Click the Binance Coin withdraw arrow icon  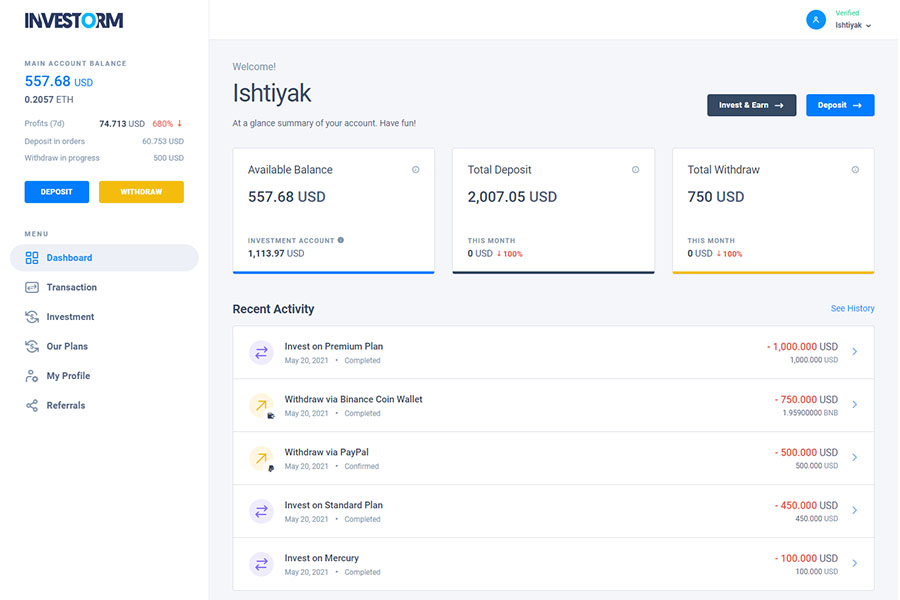click(261, 405)
